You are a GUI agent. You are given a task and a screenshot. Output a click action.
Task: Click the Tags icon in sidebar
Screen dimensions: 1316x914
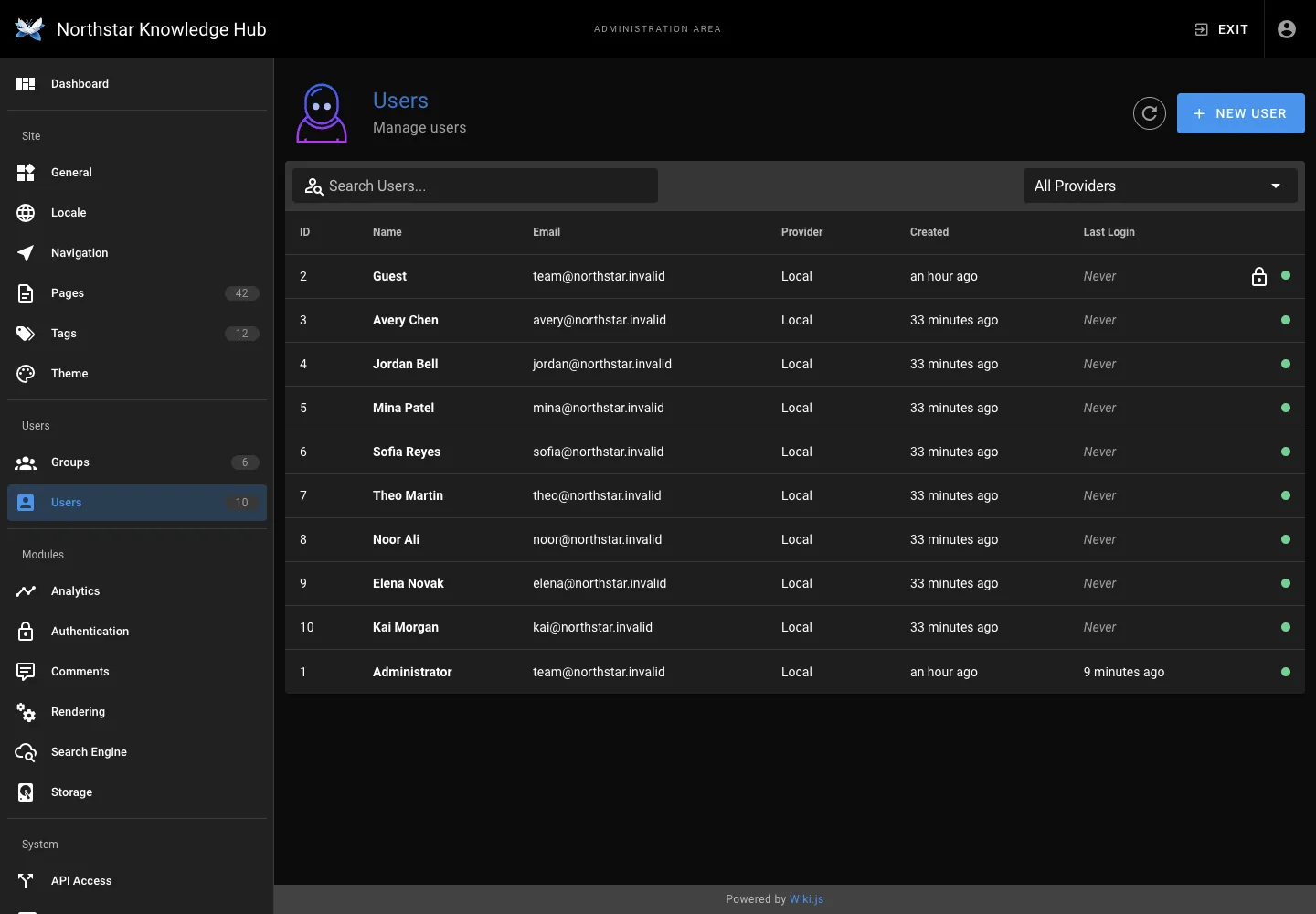coord(26,334)
